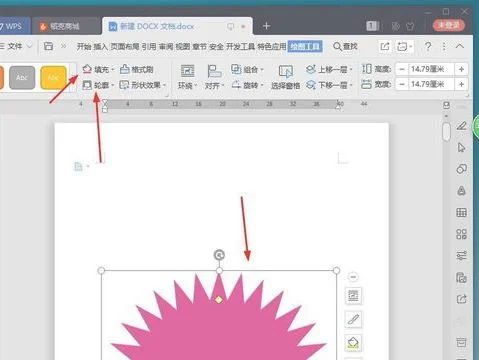Open the help question mark icon
The image size is (479, 360).
coord(428,46)
